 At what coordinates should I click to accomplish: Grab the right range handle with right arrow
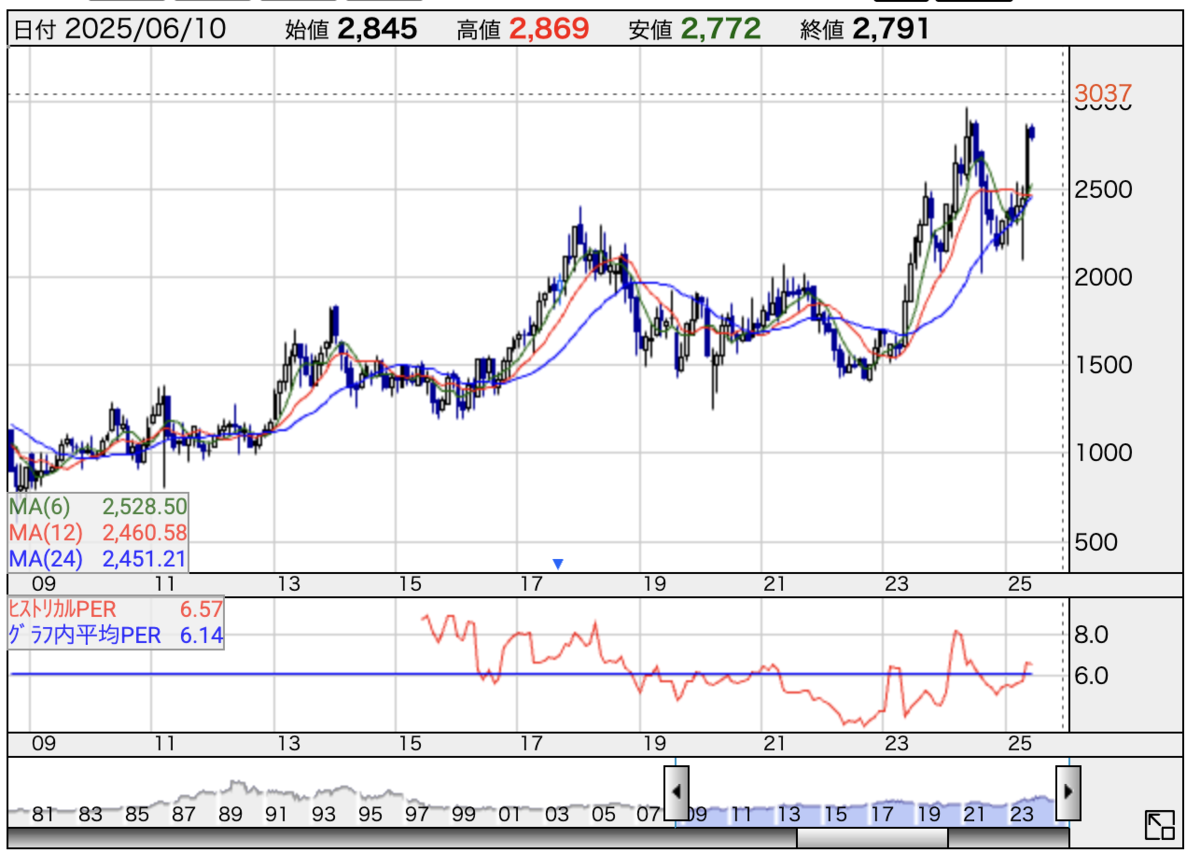1069,793
